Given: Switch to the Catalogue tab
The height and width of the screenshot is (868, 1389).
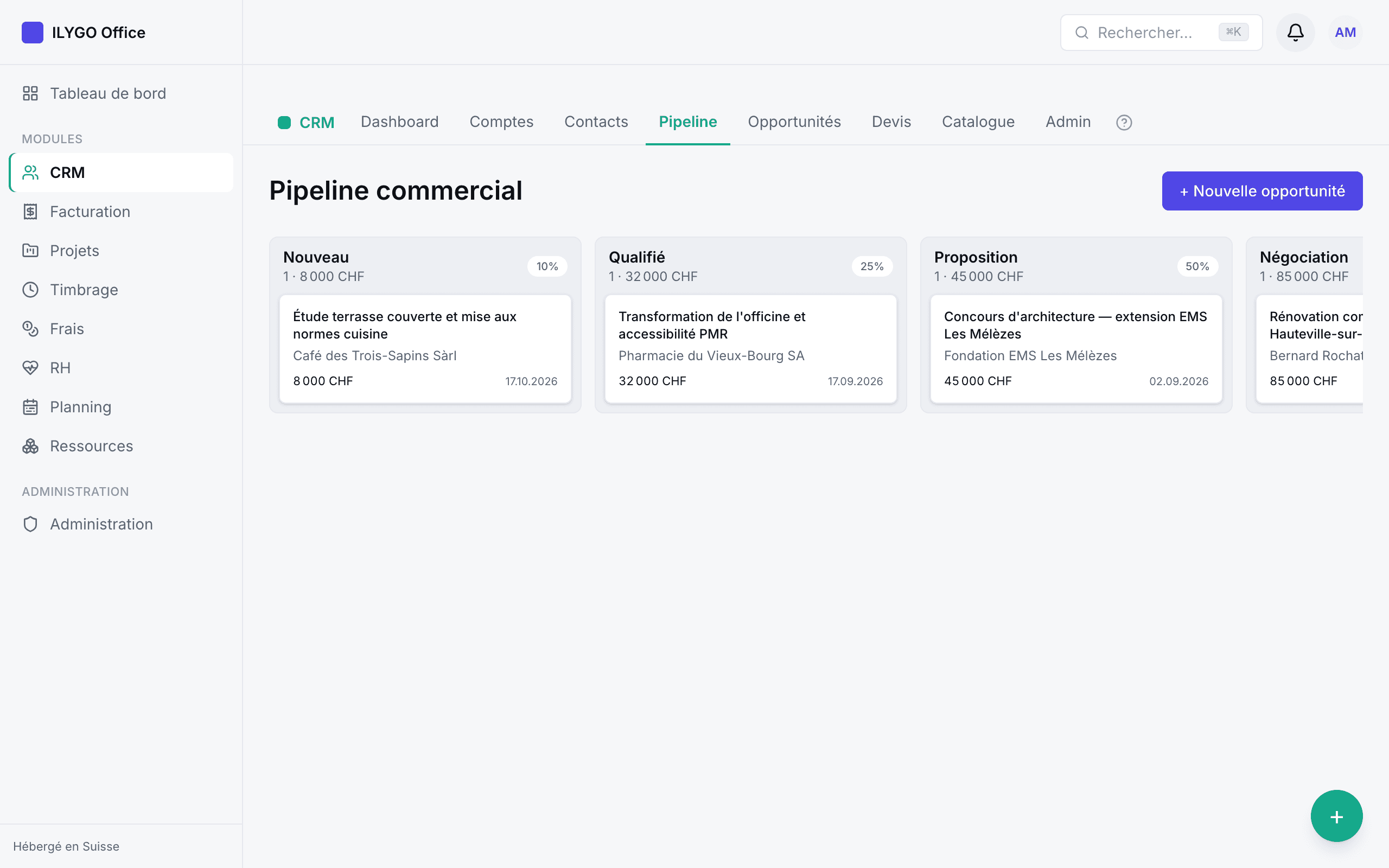Looking at the screenshot, I should pos(978,122).
